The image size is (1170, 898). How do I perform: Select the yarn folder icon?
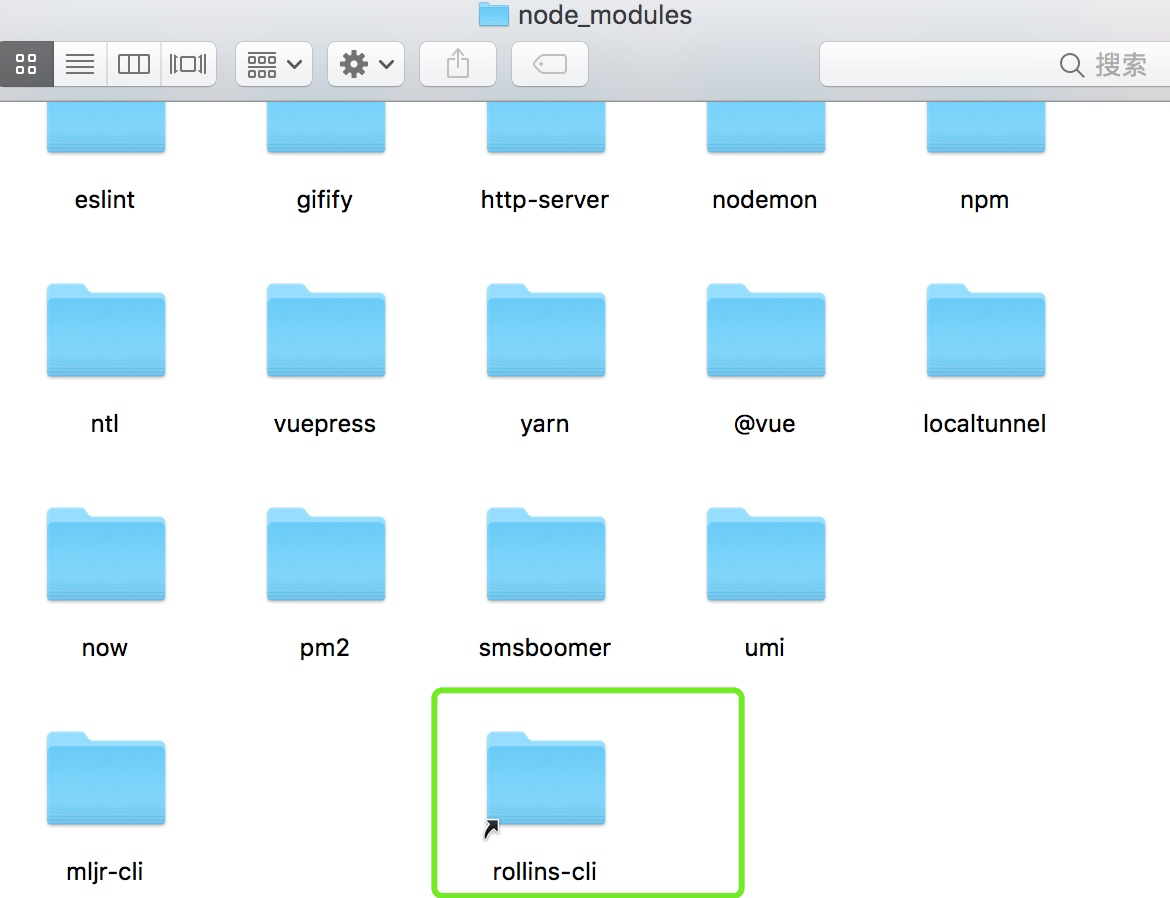click(x=546, y=330)
